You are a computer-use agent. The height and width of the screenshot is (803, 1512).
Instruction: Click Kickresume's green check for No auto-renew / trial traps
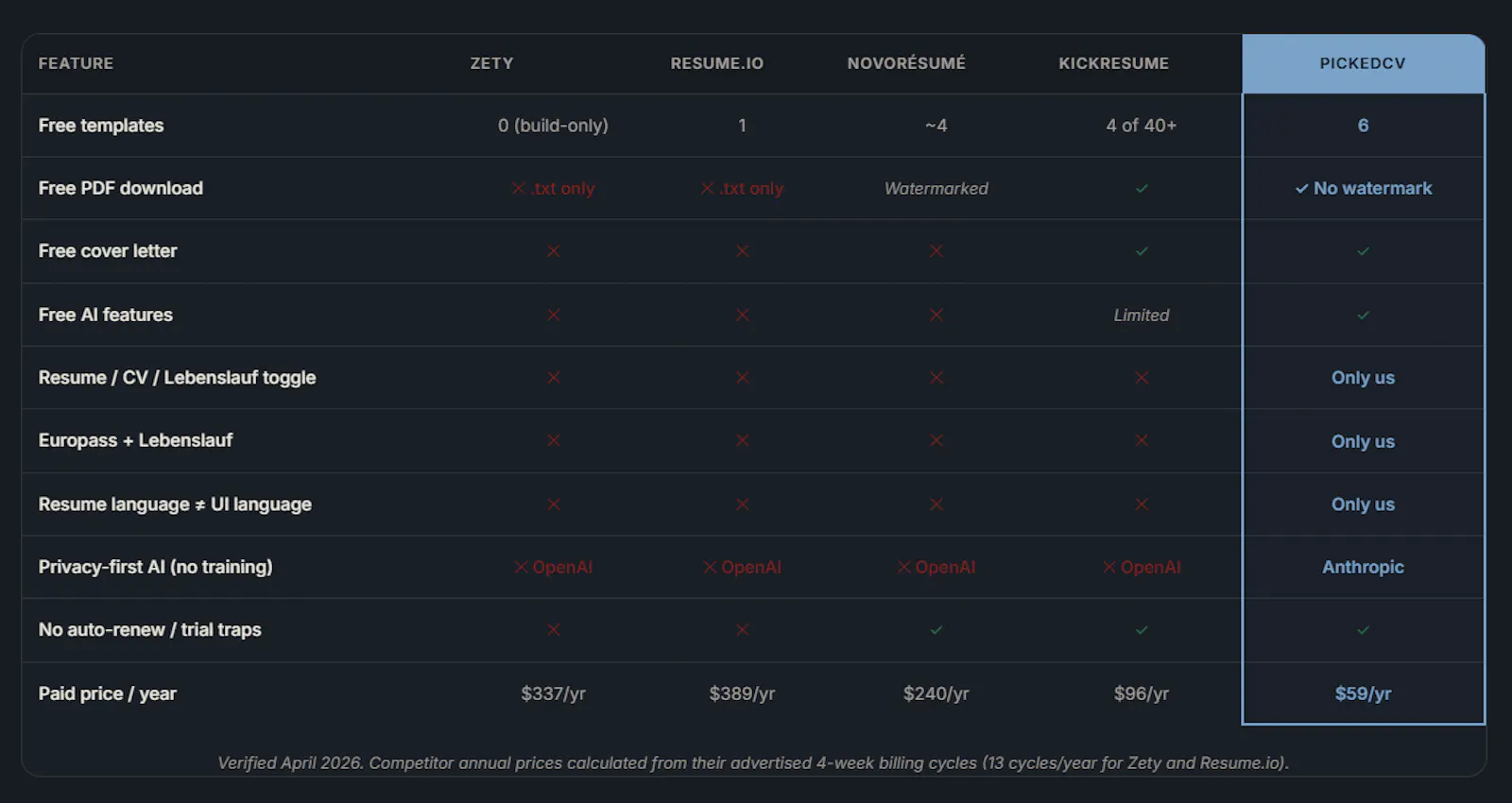(1142, 630)
